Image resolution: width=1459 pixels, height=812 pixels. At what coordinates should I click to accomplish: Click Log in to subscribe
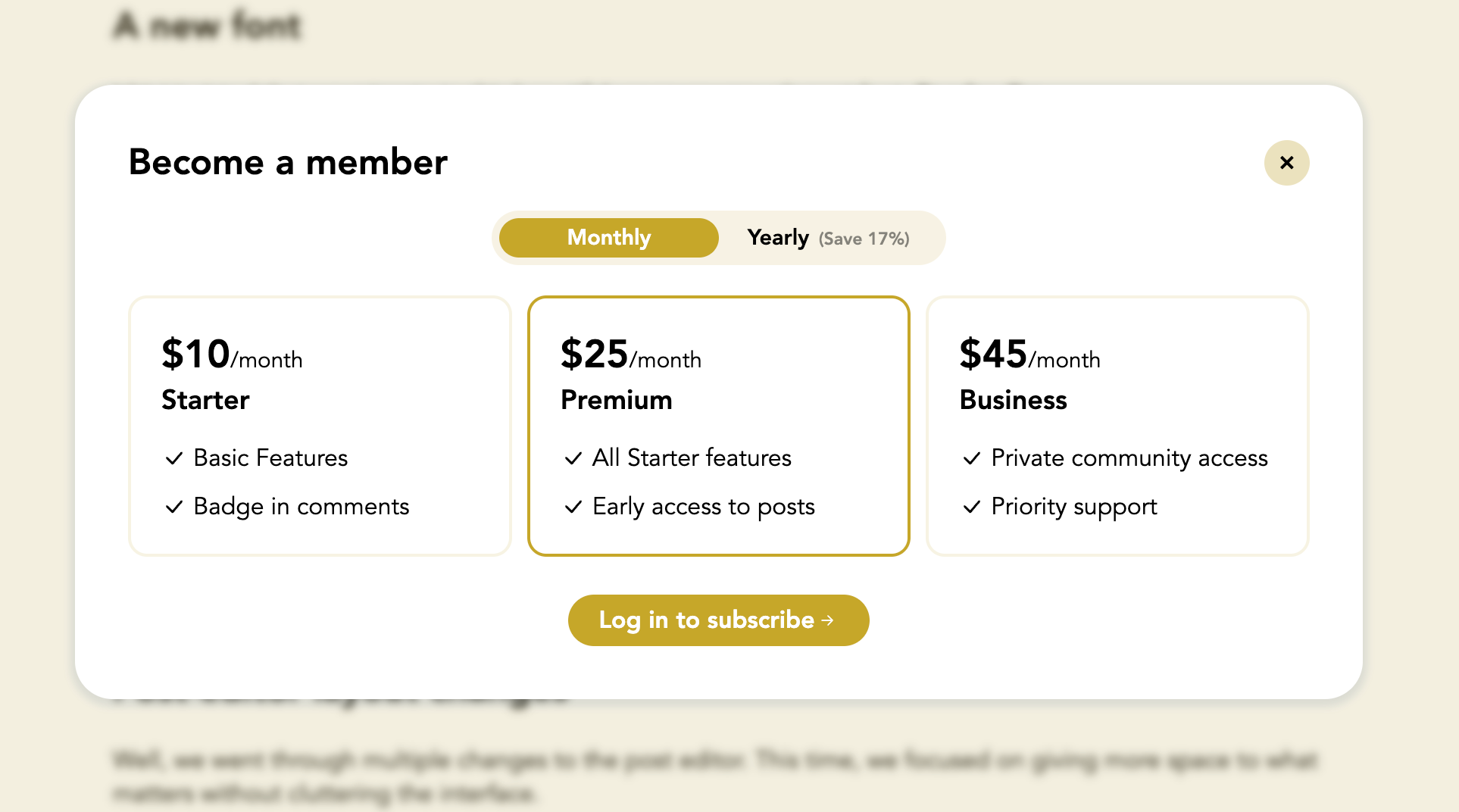tap(718, 620)
